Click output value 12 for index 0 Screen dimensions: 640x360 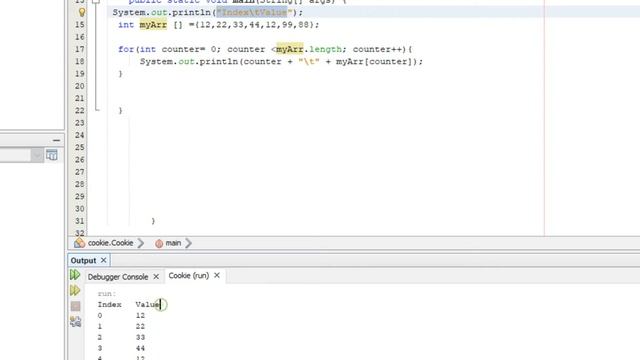point(140,316)
